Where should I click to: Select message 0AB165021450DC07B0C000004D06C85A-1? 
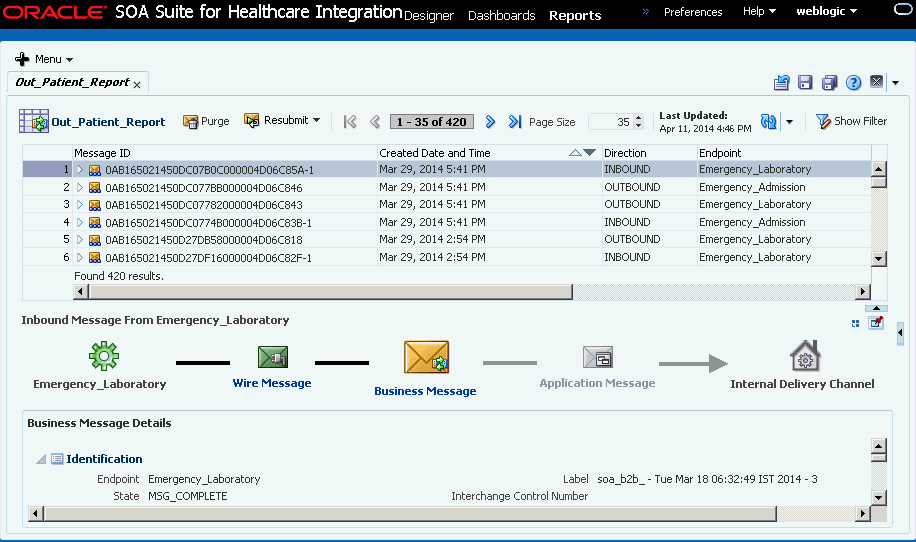tap(209, 170)
